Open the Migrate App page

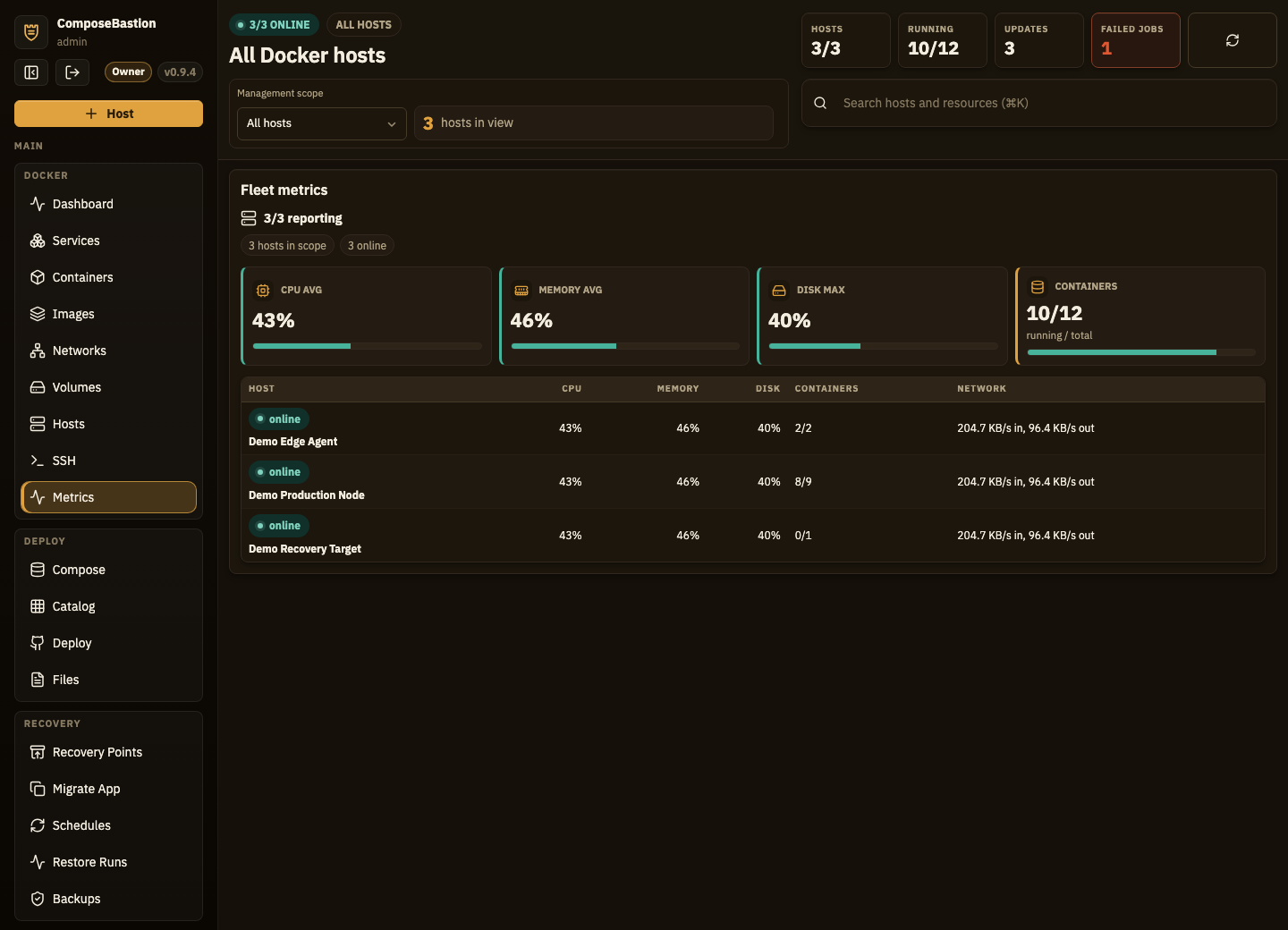click(x=109, y=789)
